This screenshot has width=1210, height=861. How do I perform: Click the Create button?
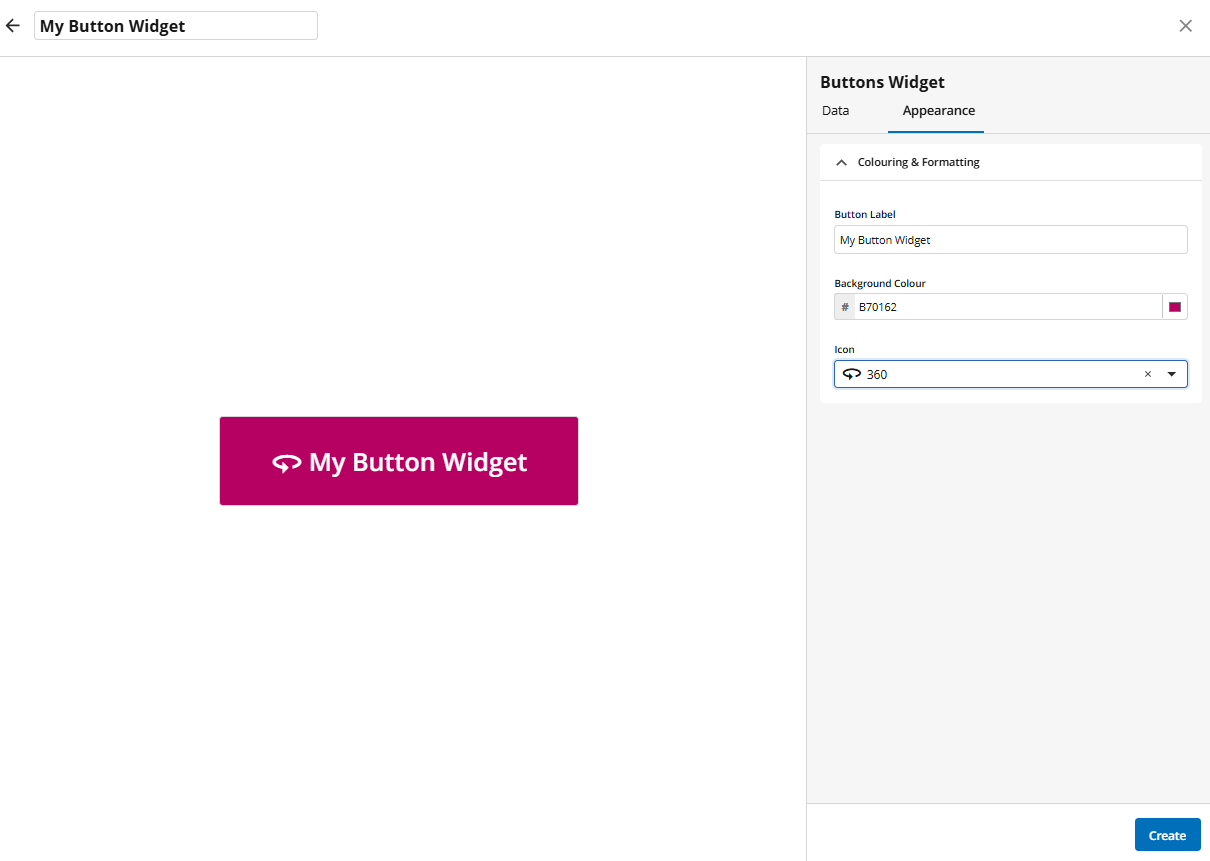(x=1167, y=835)
